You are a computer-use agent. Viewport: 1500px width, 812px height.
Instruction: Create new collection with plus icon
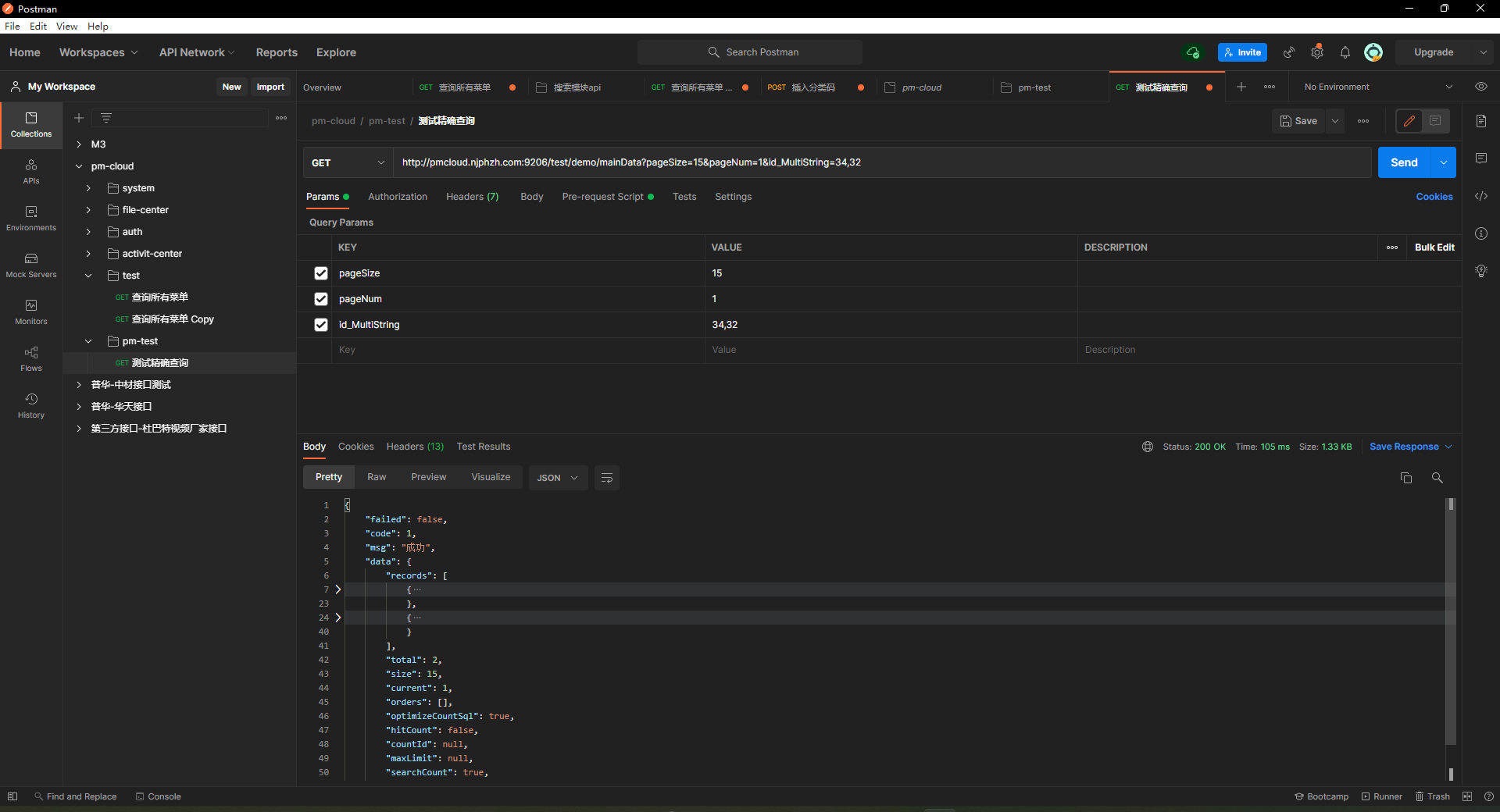(x=79, y=118)
